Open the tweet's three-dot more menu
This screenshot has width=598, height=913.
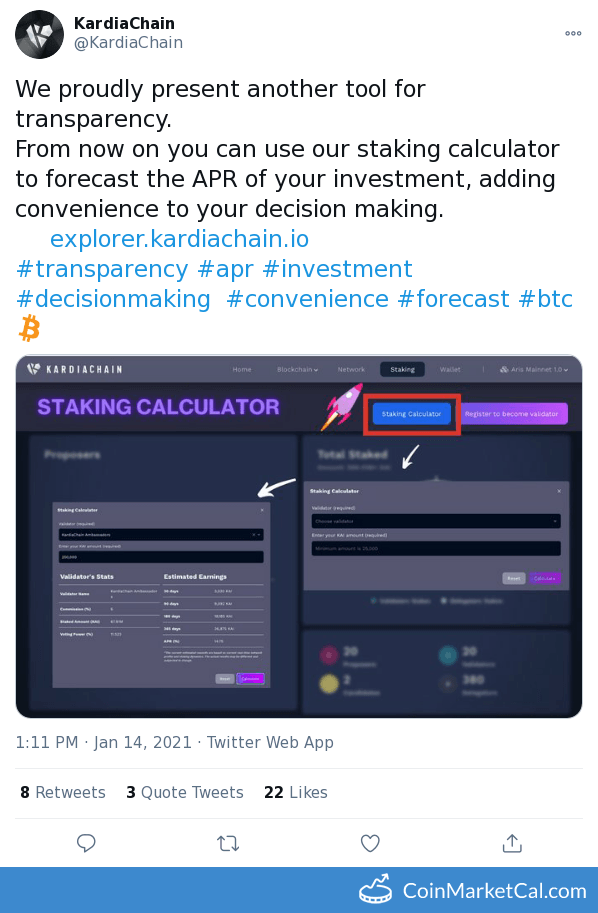pos(573,33)
